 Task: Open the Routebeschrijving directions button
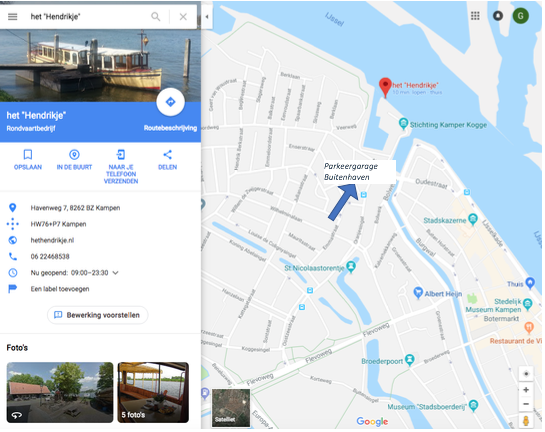click(170, 102)
